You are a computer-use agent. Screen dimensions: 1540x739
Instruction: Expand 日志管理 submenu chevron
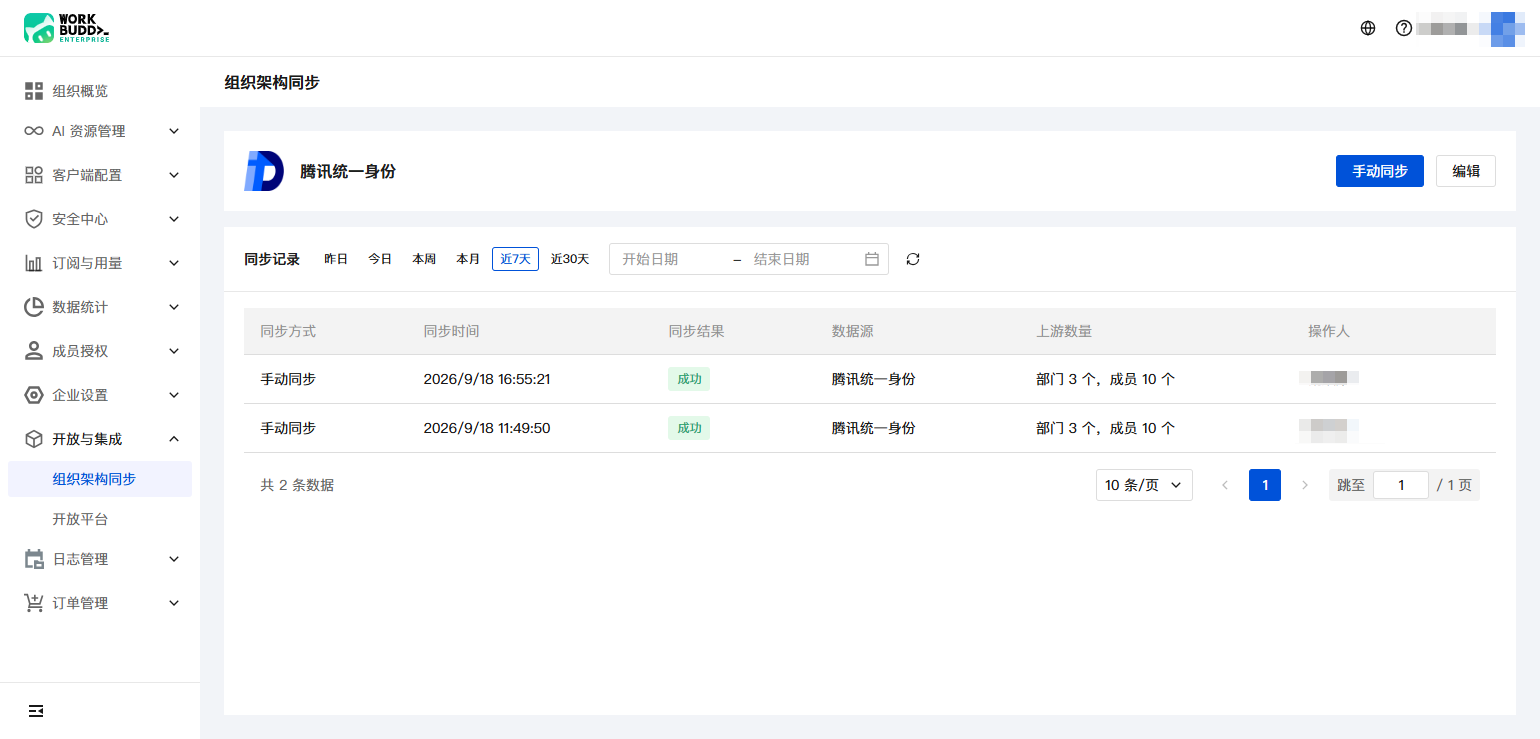[174, 559]
